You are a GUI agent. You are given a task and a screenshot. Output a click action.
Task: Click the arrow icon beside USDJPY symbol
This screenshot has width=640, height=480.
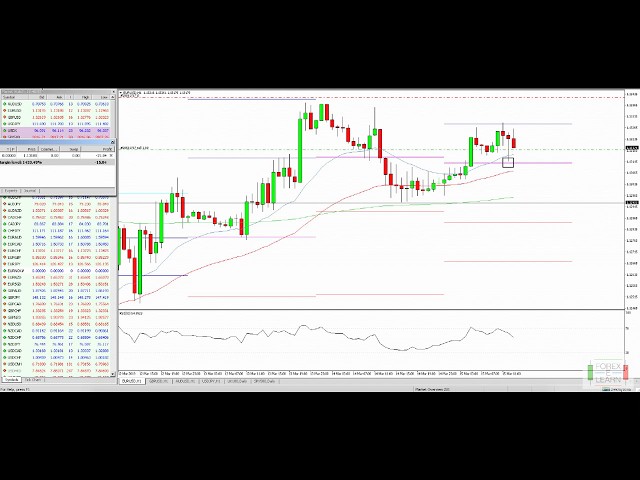click(x=4, y=123)
